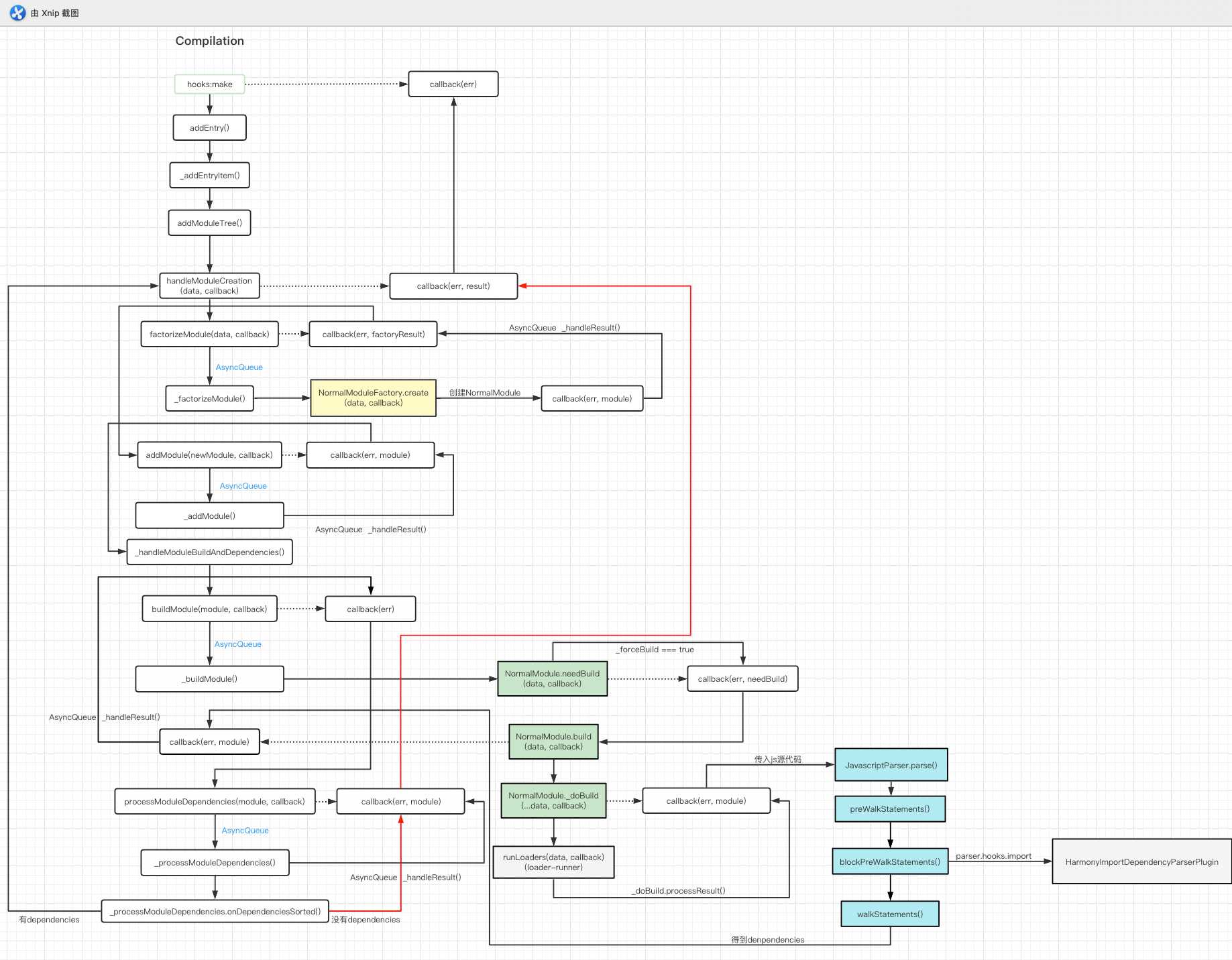Click the callback(err, needBuild) box
Viewport: 1232px width, 960px height.
[x=742, y=678]
